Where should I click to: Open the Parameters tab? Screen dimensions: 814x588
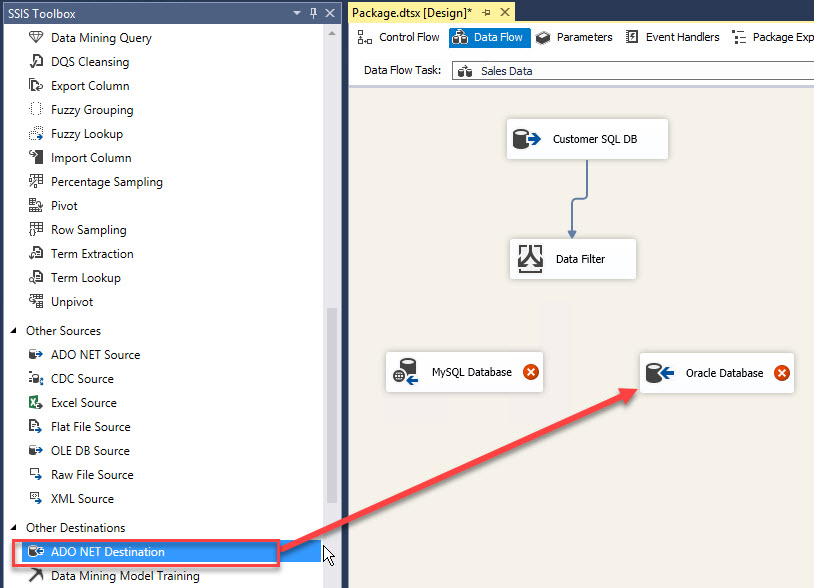574,37
